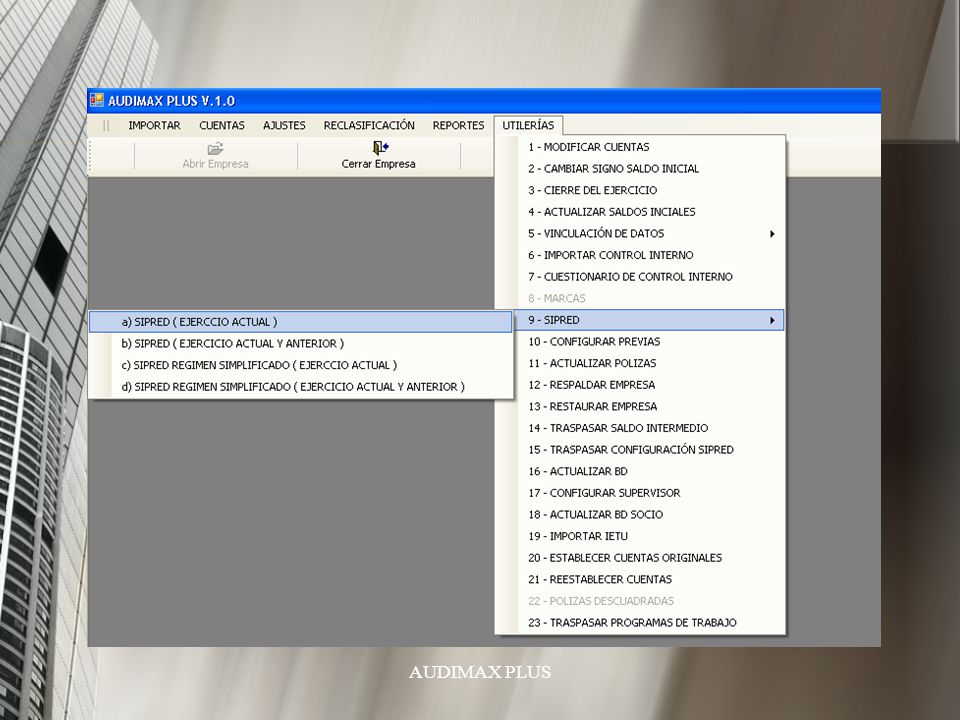Choose 10 - CONFIGURAR PREVIAS
Screen dimensions: 960x720
point(640,342)
